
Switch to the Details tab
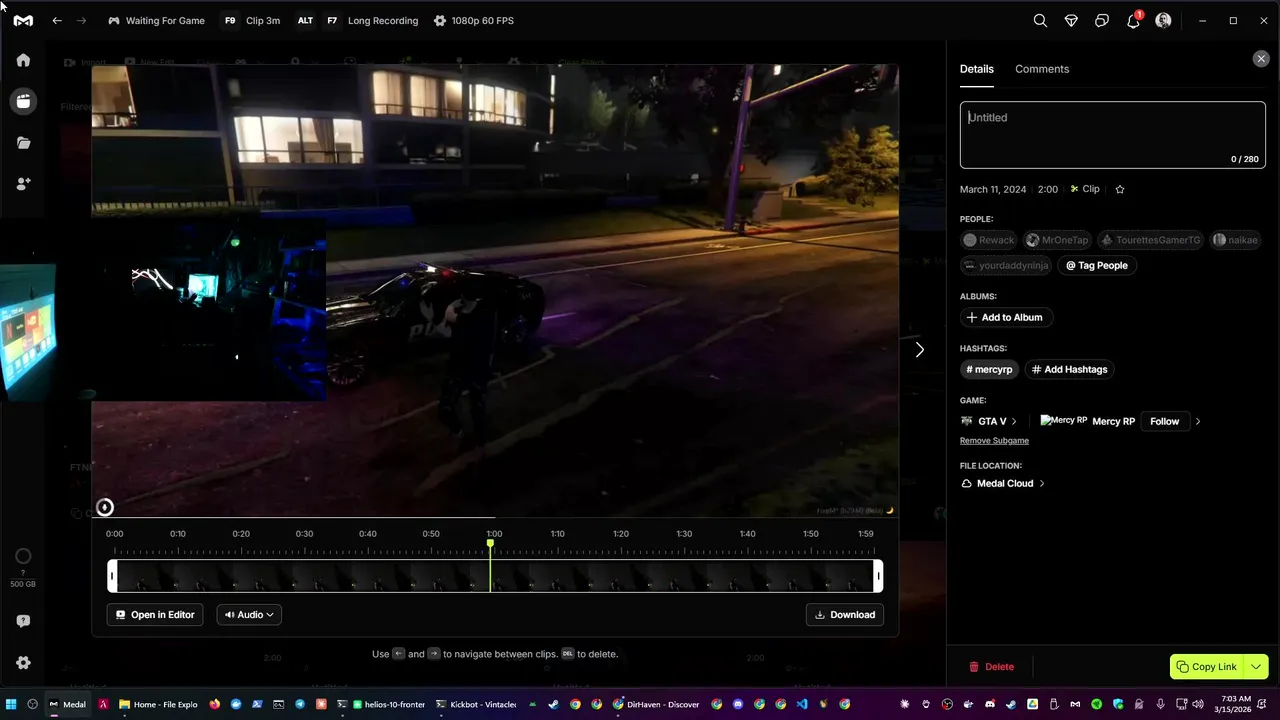[x=977, y=69]
